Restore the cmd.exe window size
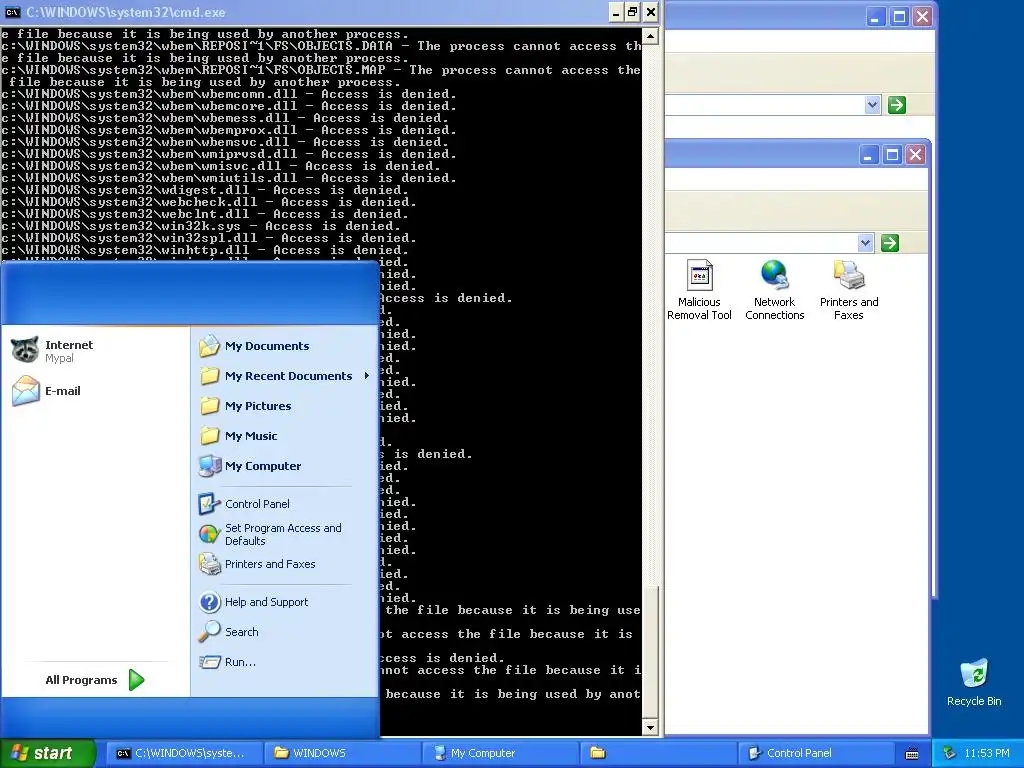Screen dimensions: 1024x768 tap(632, 12)
